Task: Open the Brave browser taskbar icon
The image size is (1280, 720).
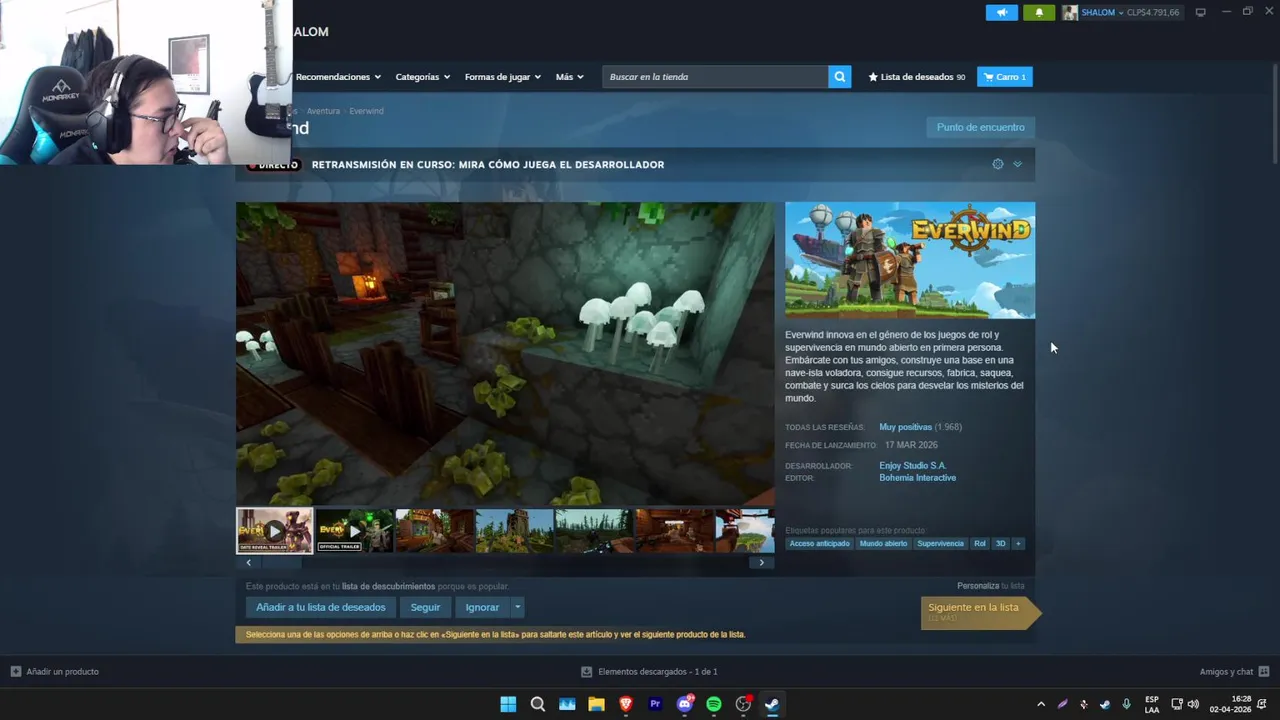Action: (626, 704)
